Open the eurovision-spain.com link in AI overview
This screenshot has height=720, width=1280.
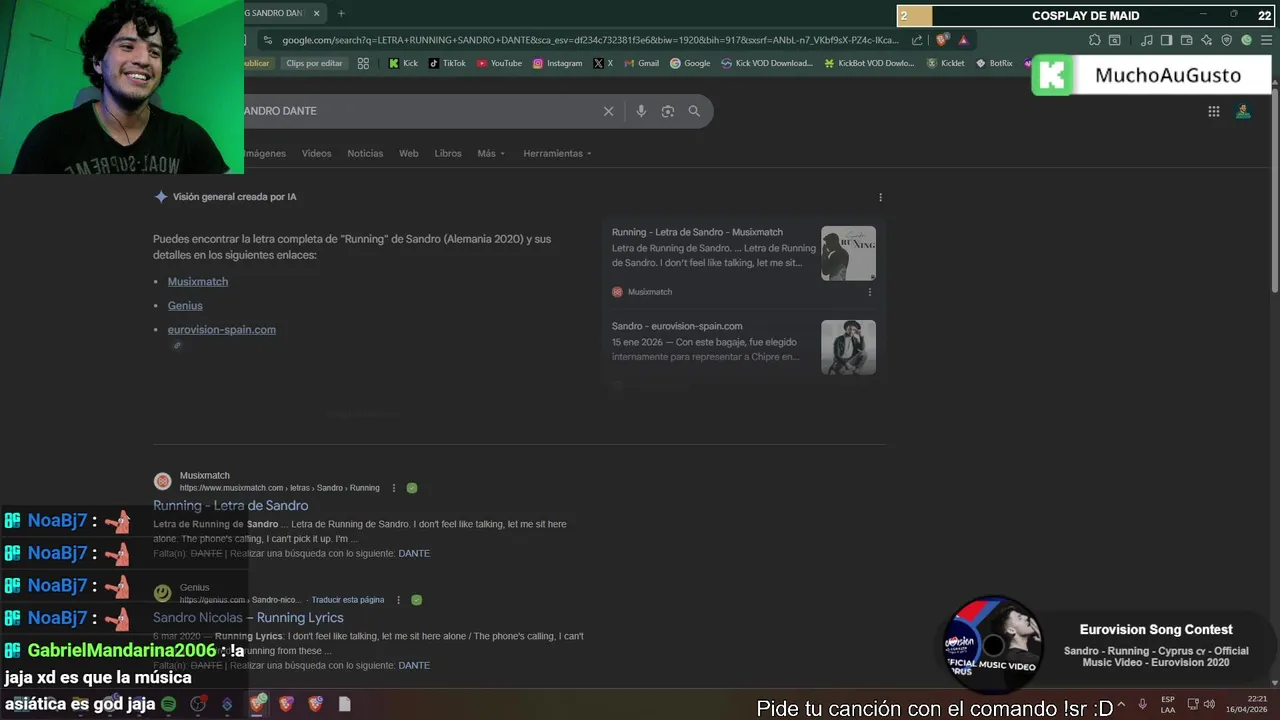point(222,330)
